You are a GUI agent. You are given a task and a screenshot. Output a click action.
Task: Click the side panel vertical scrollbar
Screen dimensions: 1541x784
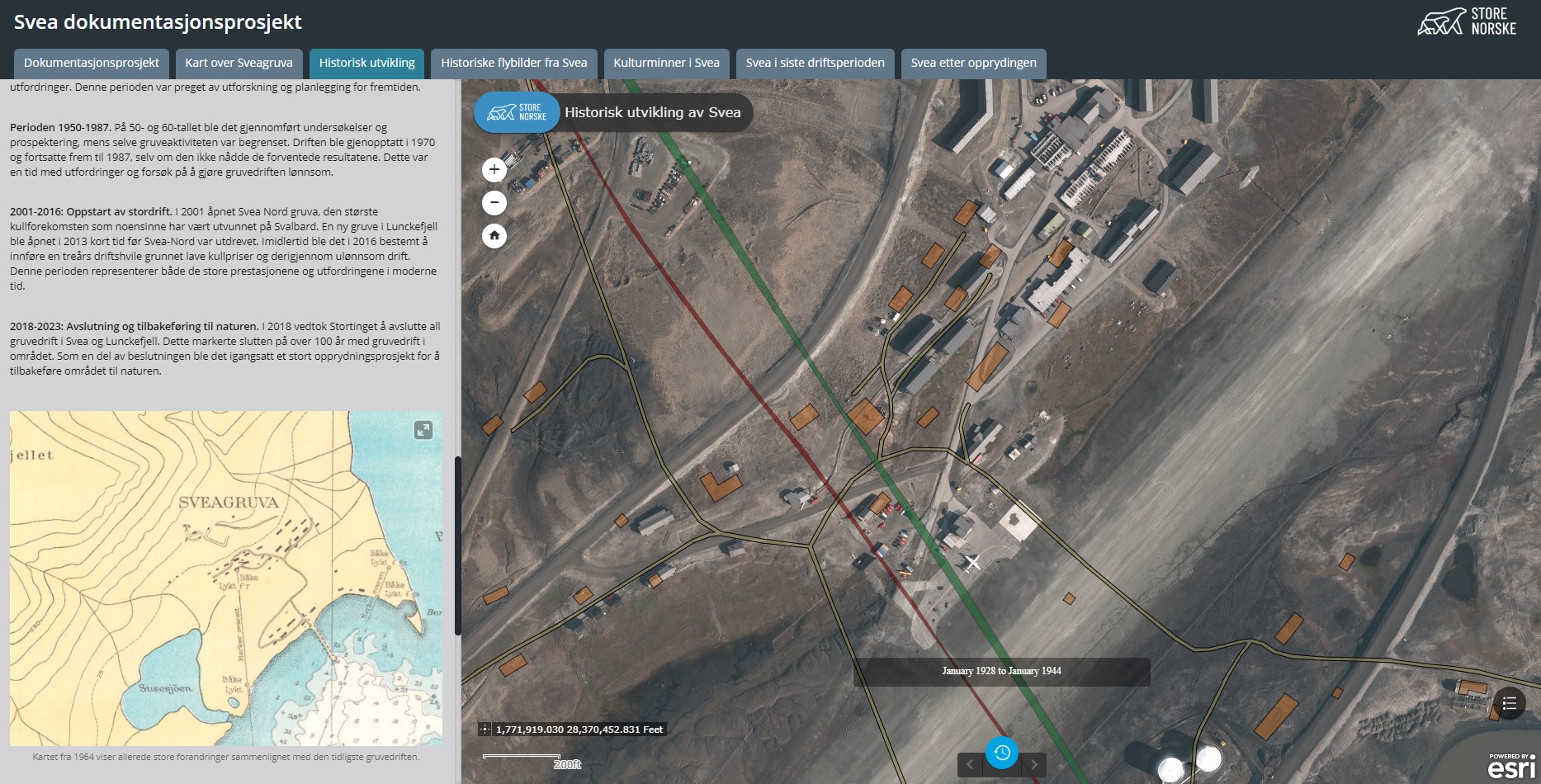click(x=458, y=545)
